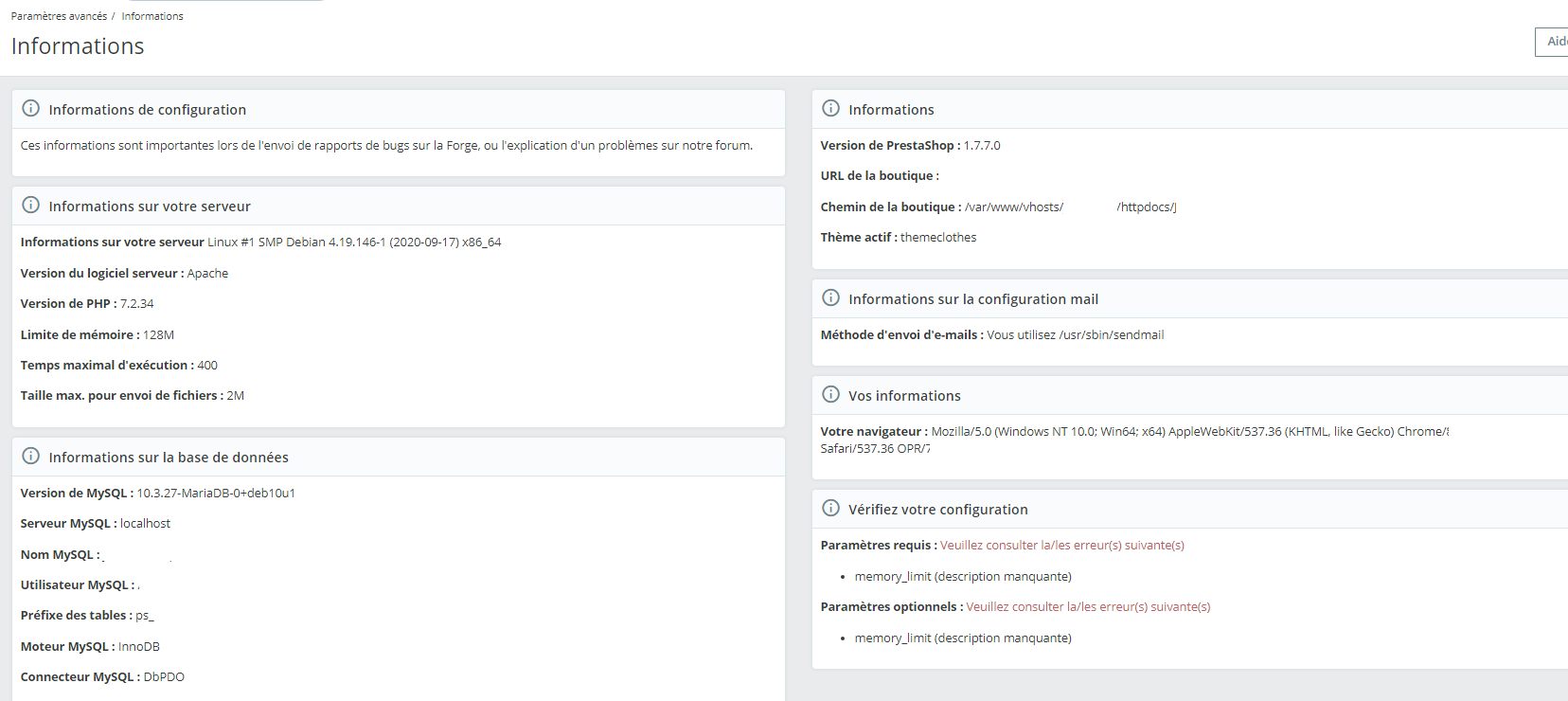Open Paramètres avancés breadcrumb link
Screen dimensions: 1568x701
click(x=59, y=16)
